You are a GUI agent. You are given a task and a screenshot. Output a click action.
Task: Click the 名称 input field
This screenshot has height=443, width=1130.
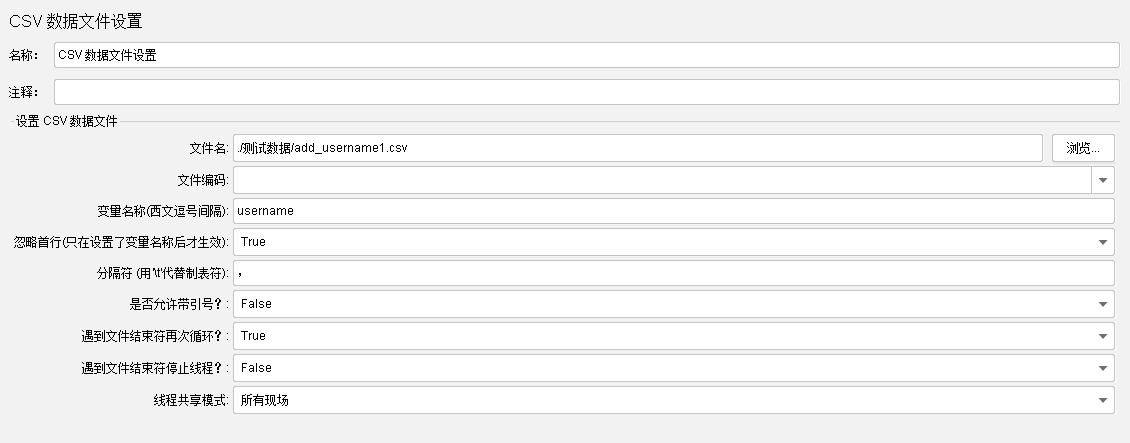586,55
